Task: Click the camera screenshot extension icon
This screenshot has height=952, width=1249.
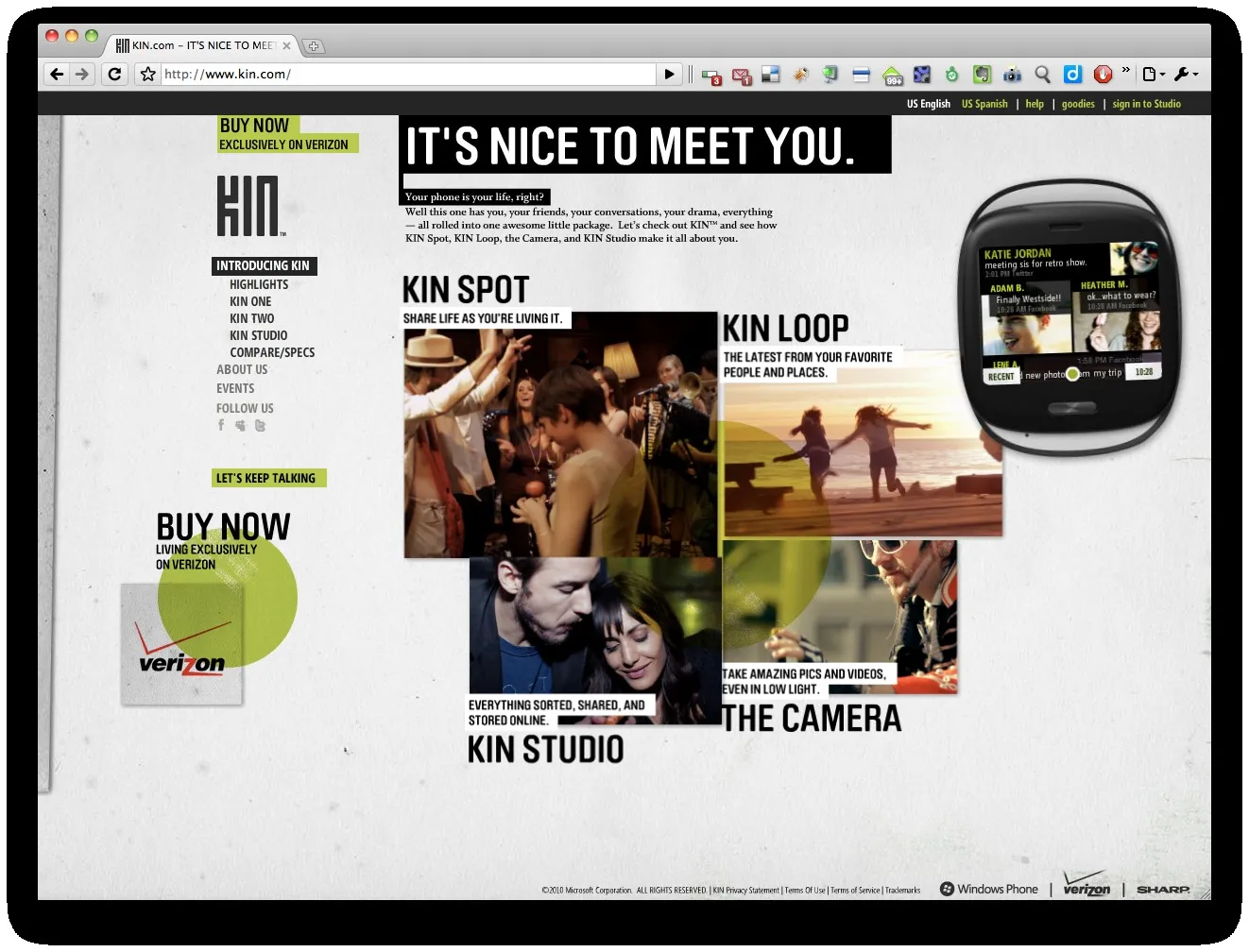Action: click(1012, 74)
